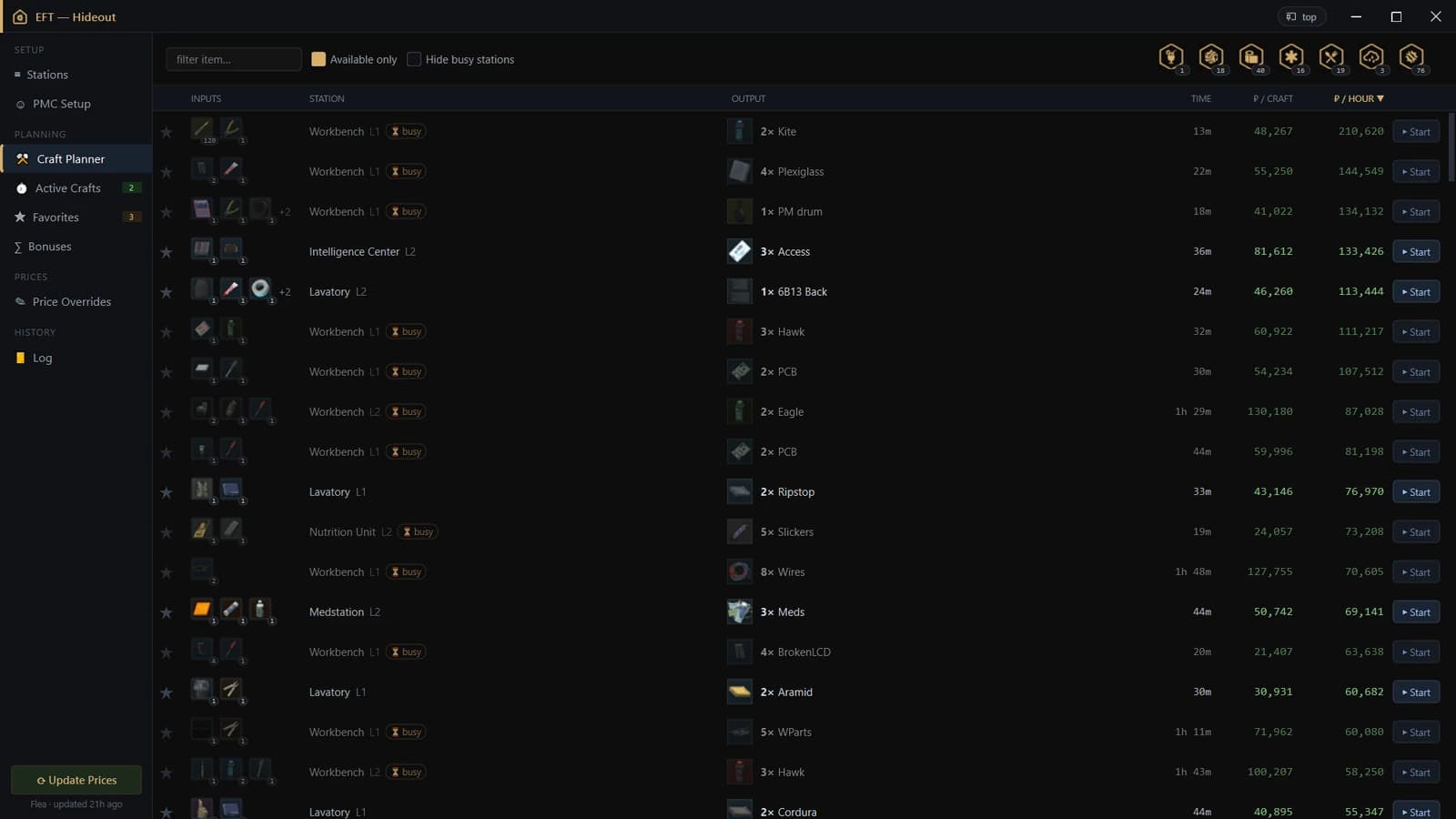Screen dimensions: 1456x819
Task: Start the Meds craft at Medstation
Action: point(1416,612)
